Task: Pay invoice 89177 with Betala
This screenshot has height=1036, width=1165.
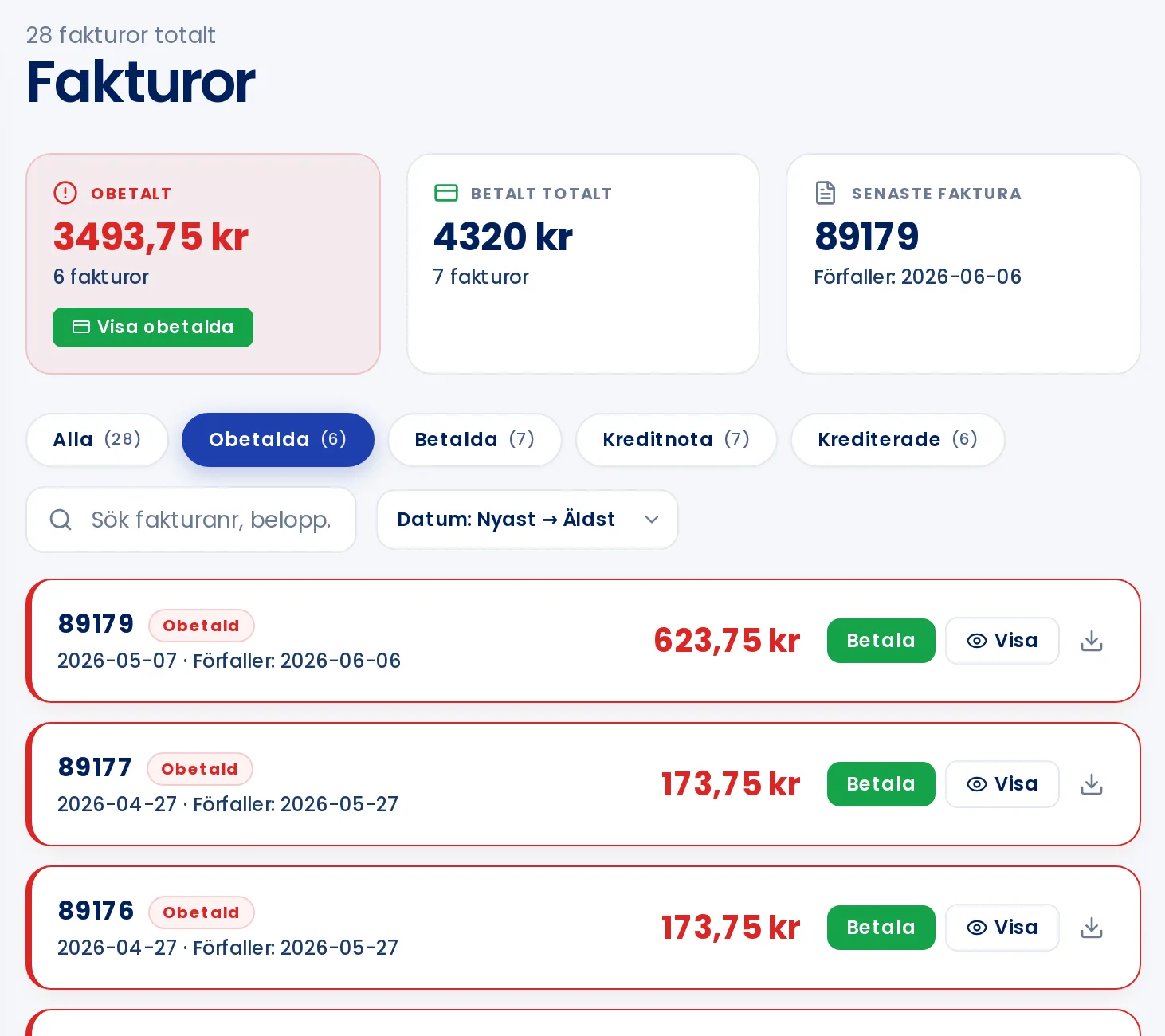Action: coord(881,784)
